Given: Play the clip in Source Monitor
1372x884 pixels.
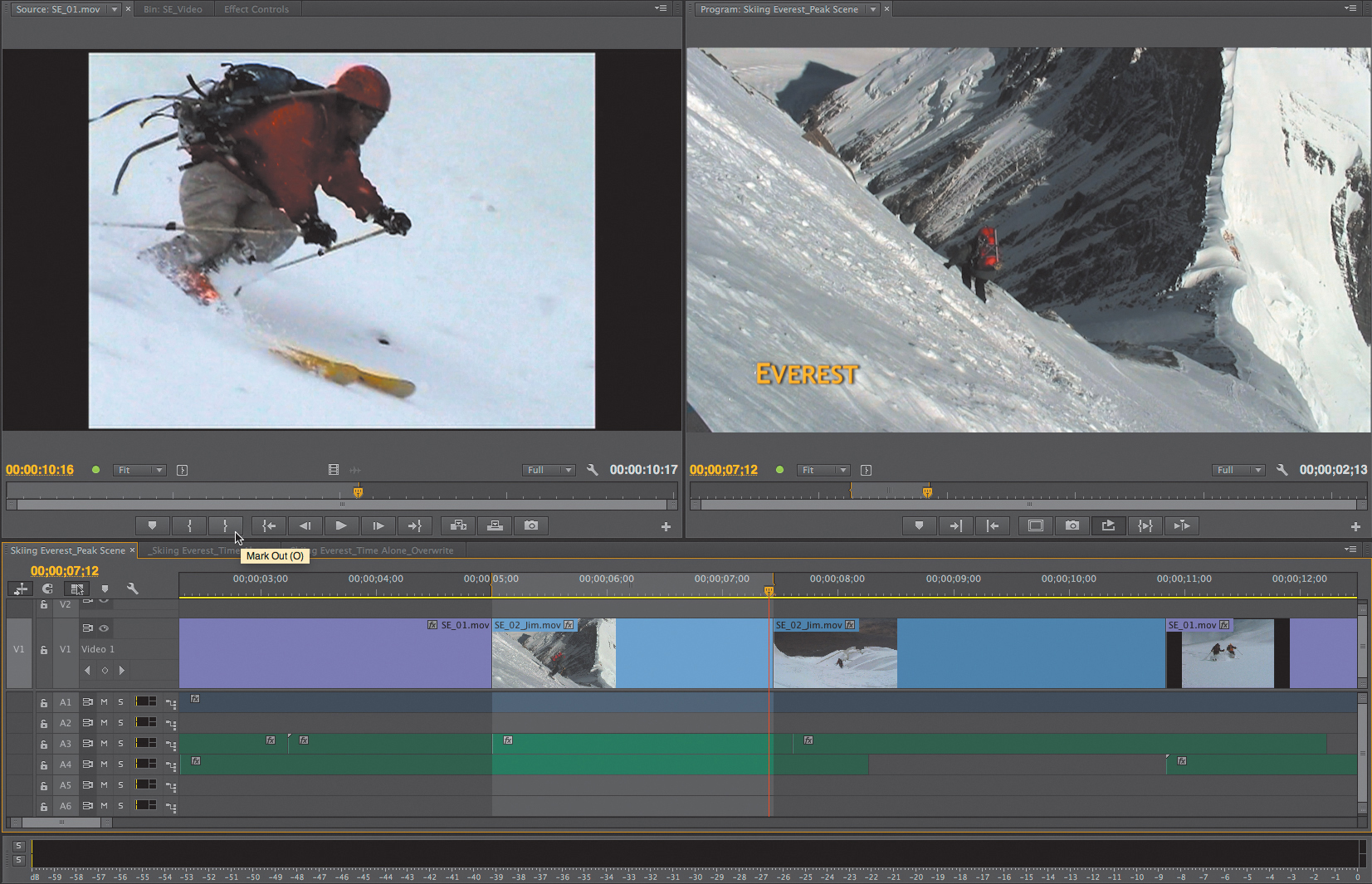Looking at the screenshot, I should coord(341,525).
